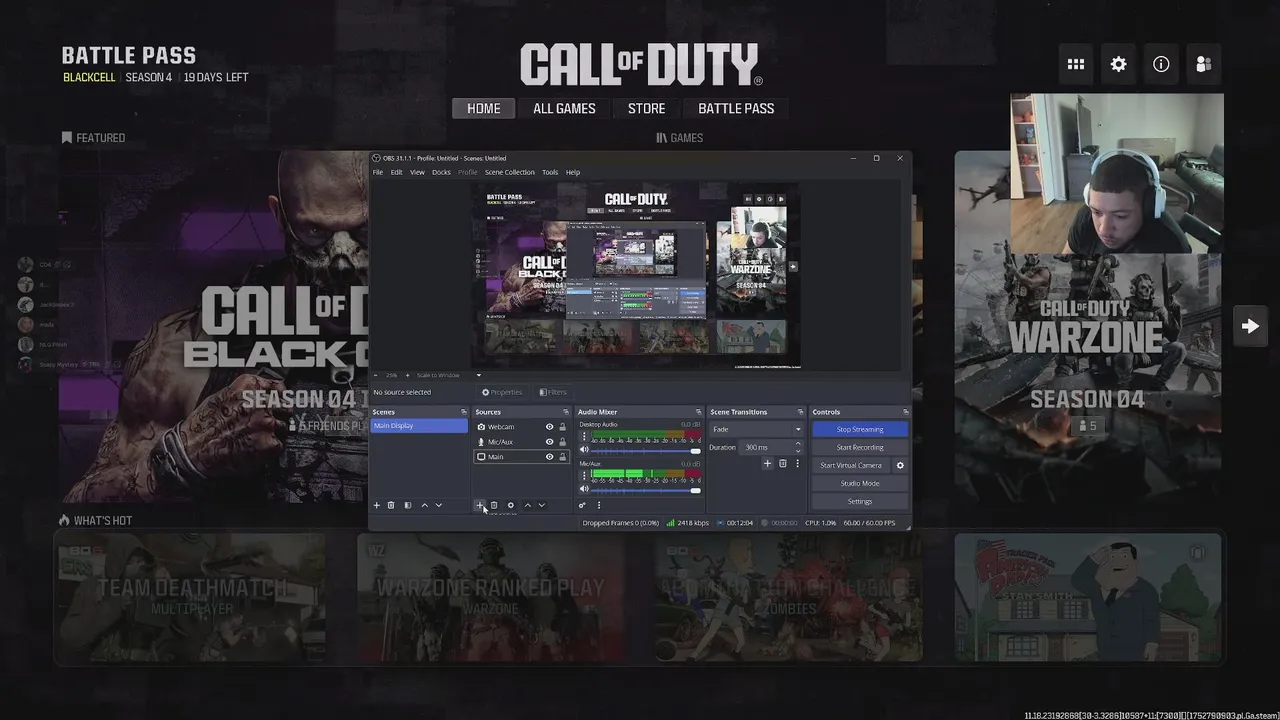Viewport: 1280px width, 720px height.
Task: Move scene up in the Scenes panel
Action: coord(424,505)
